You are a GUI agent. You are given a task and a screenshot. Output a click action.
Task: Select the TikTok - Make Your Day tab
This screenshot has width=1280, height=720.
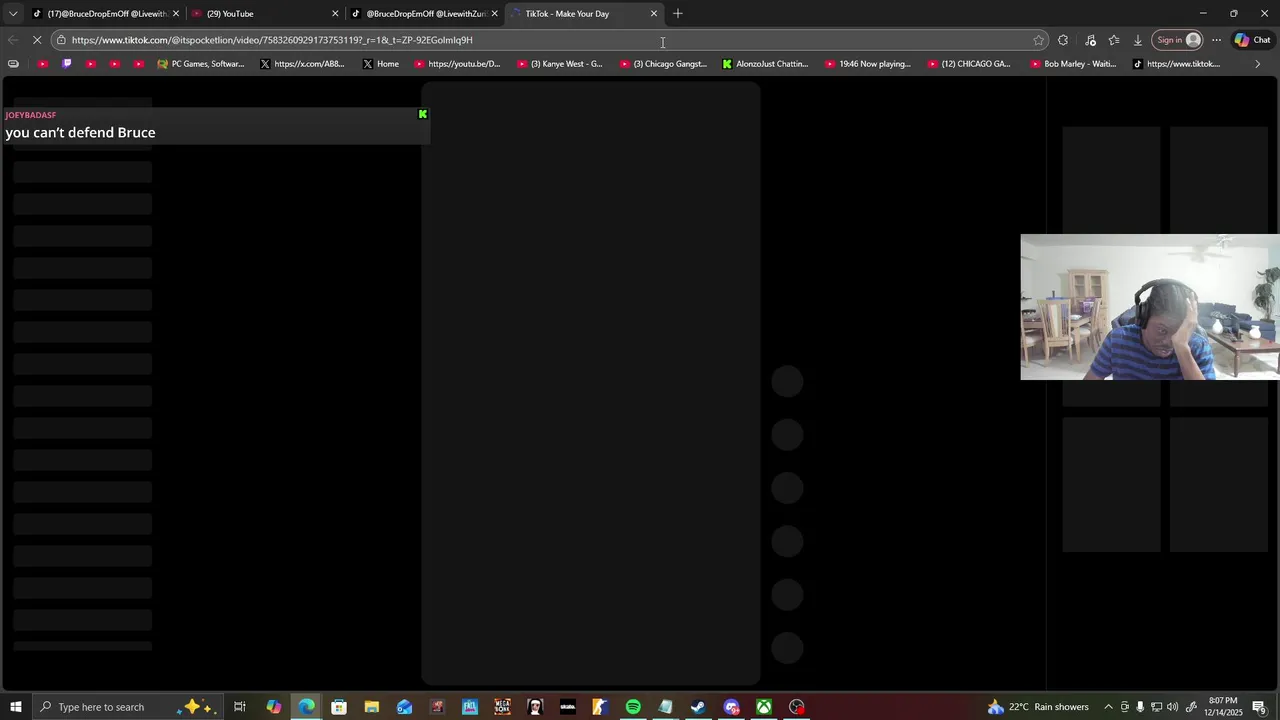pyautogui.click(x=583, y=14)
